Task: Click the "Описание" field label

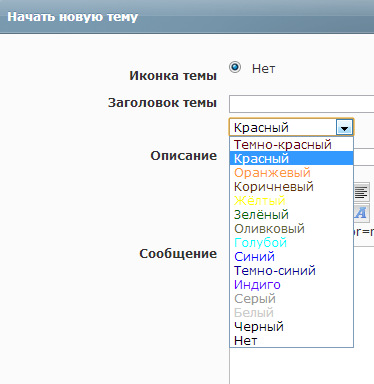Action: [x=184, y=156]
